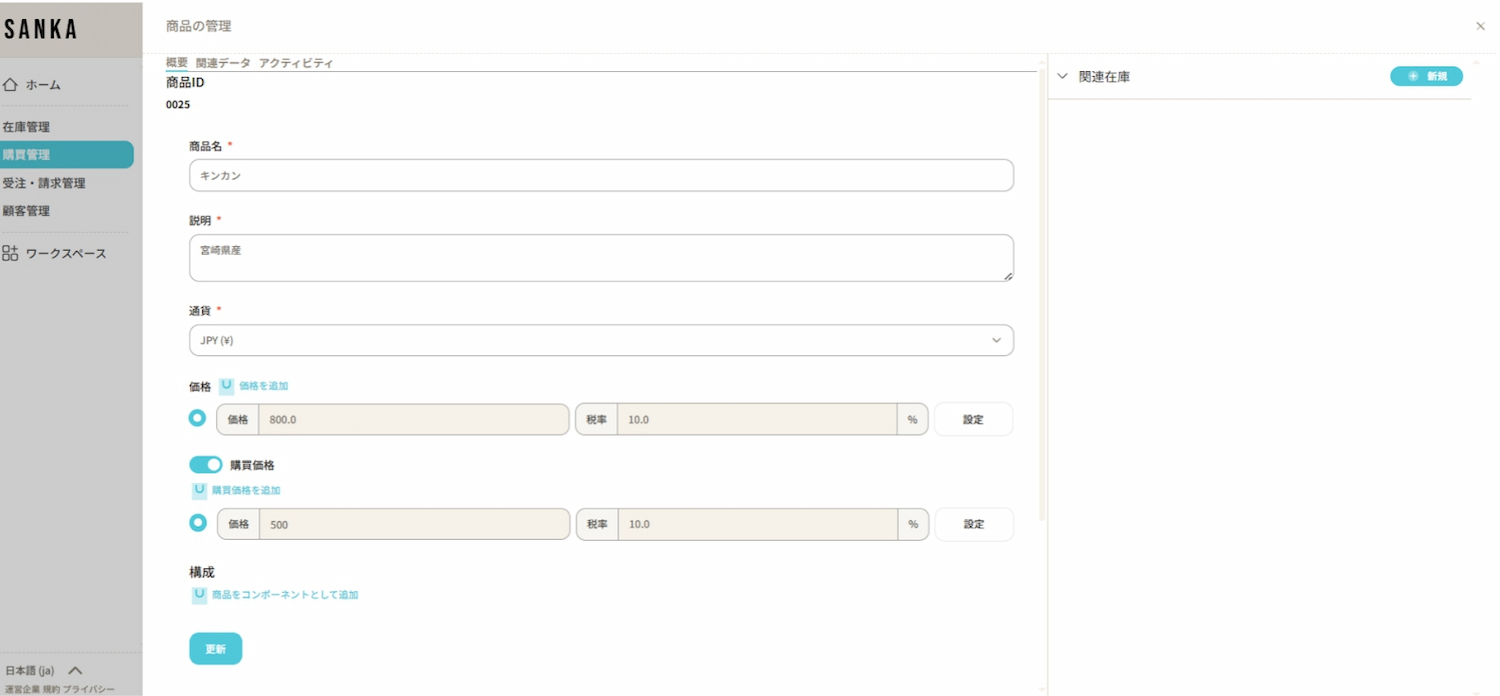Open inventory management in sidebar
The width and height of the screenshot is (1500, 696).
click(27, 127)
